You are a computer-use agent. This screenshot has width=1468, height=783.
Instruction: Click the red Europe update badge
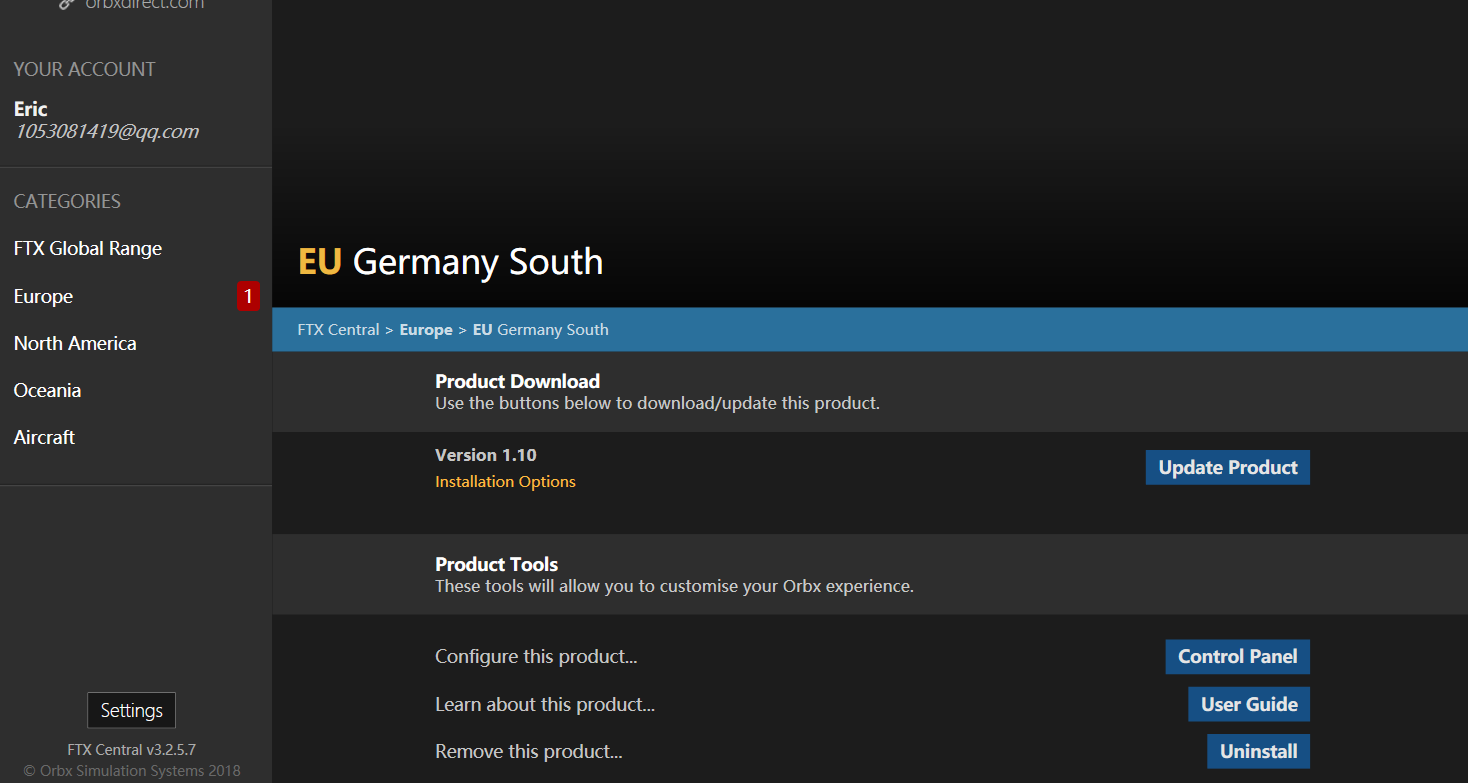coord(248,296)
